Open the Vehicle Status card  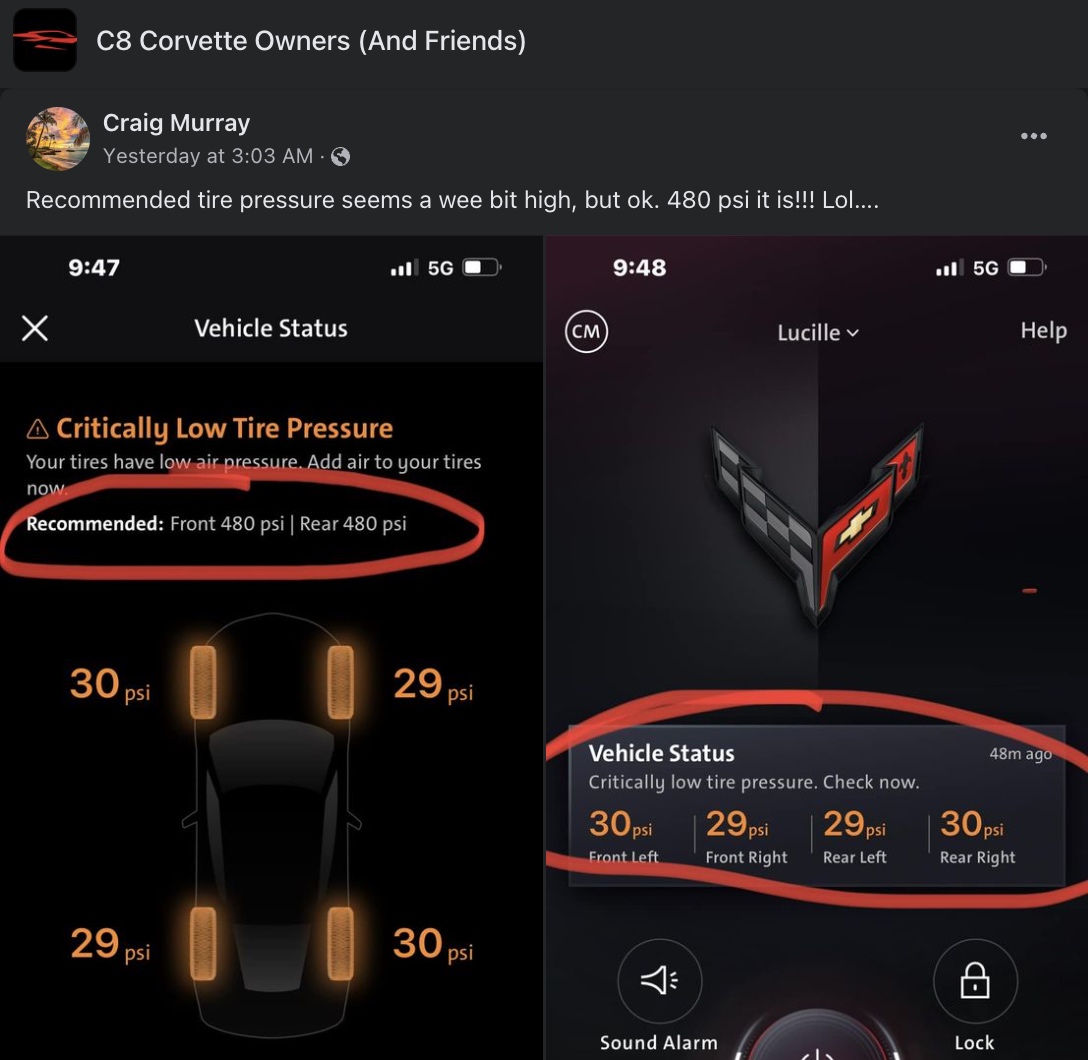(x=817, y=805)
